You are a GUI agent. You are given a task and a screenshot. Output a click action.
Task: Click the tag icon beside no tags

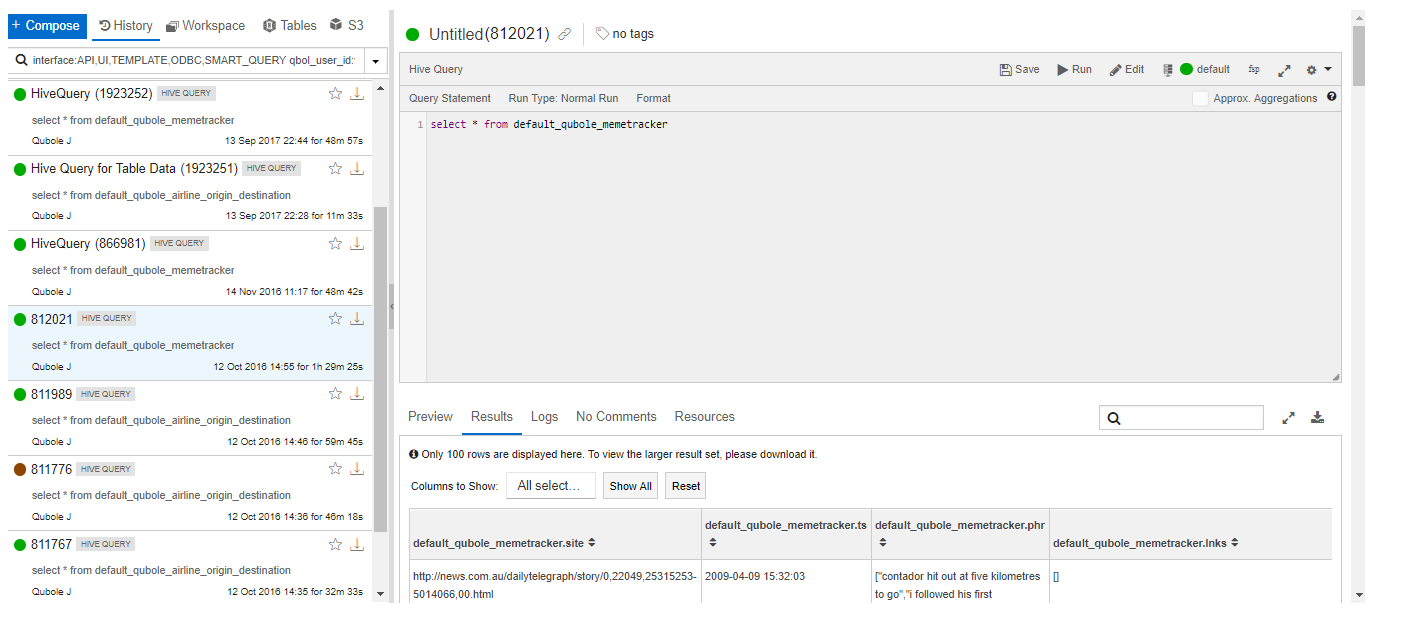coord(602,34)
